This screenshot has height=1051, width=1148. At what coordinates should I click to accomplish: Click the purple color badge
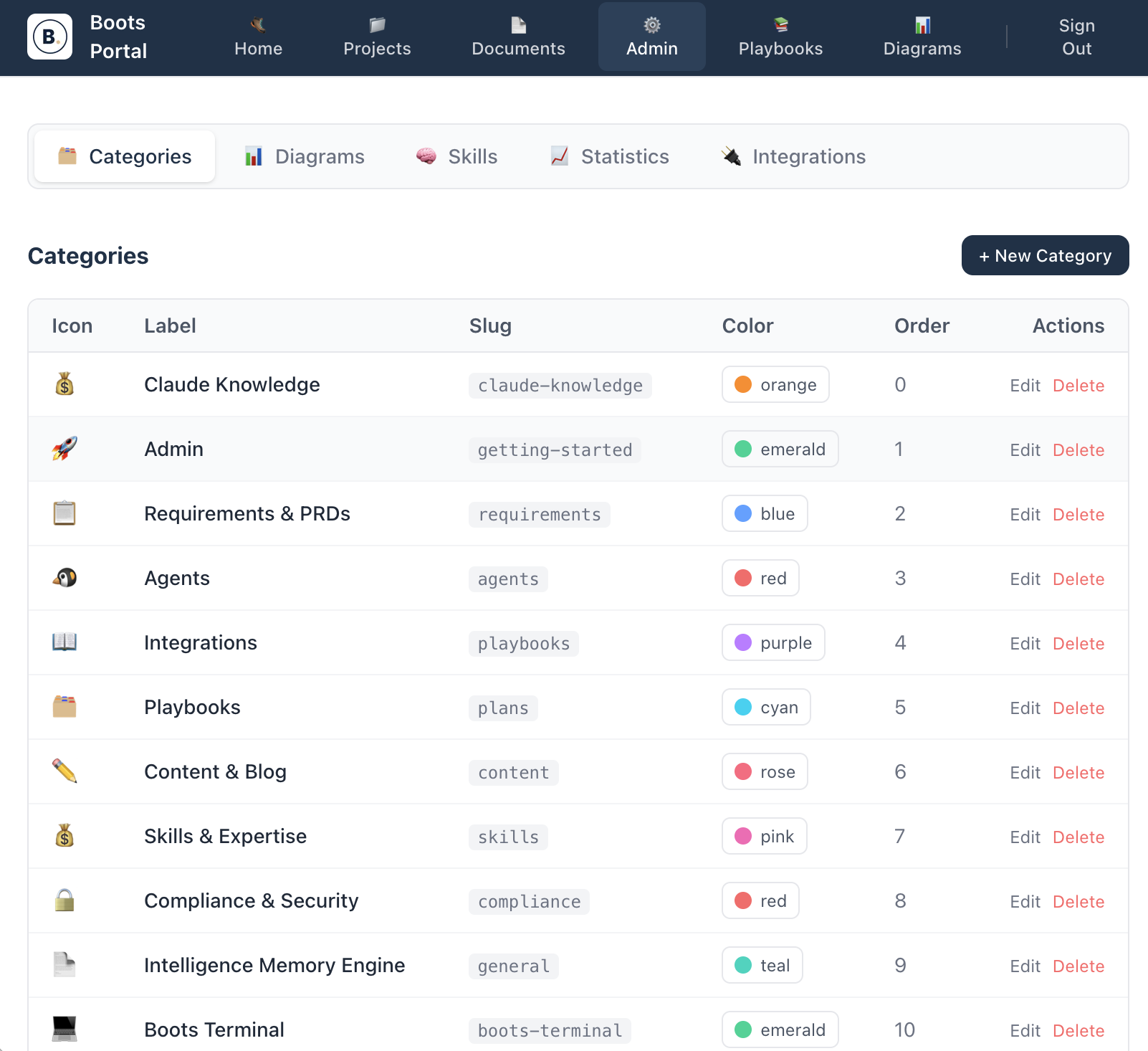coord(773,642)
